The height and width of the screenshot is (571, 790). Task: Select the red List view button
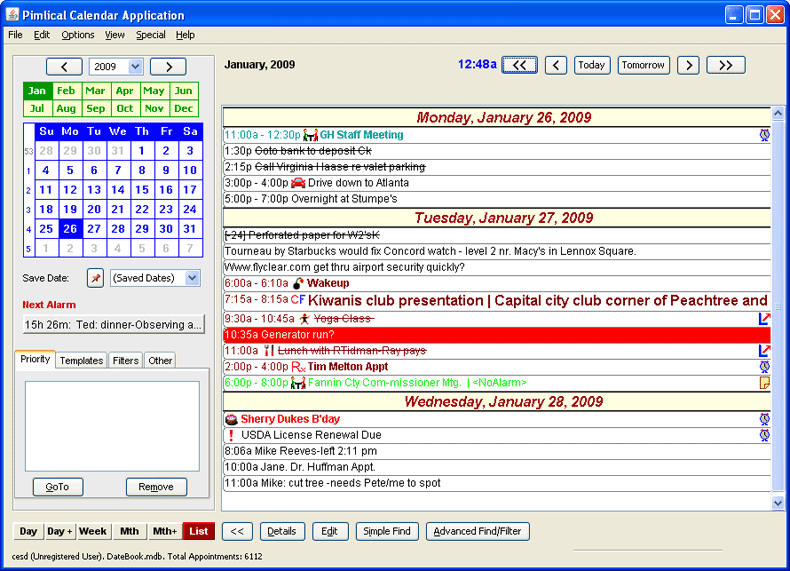[199, 531]
